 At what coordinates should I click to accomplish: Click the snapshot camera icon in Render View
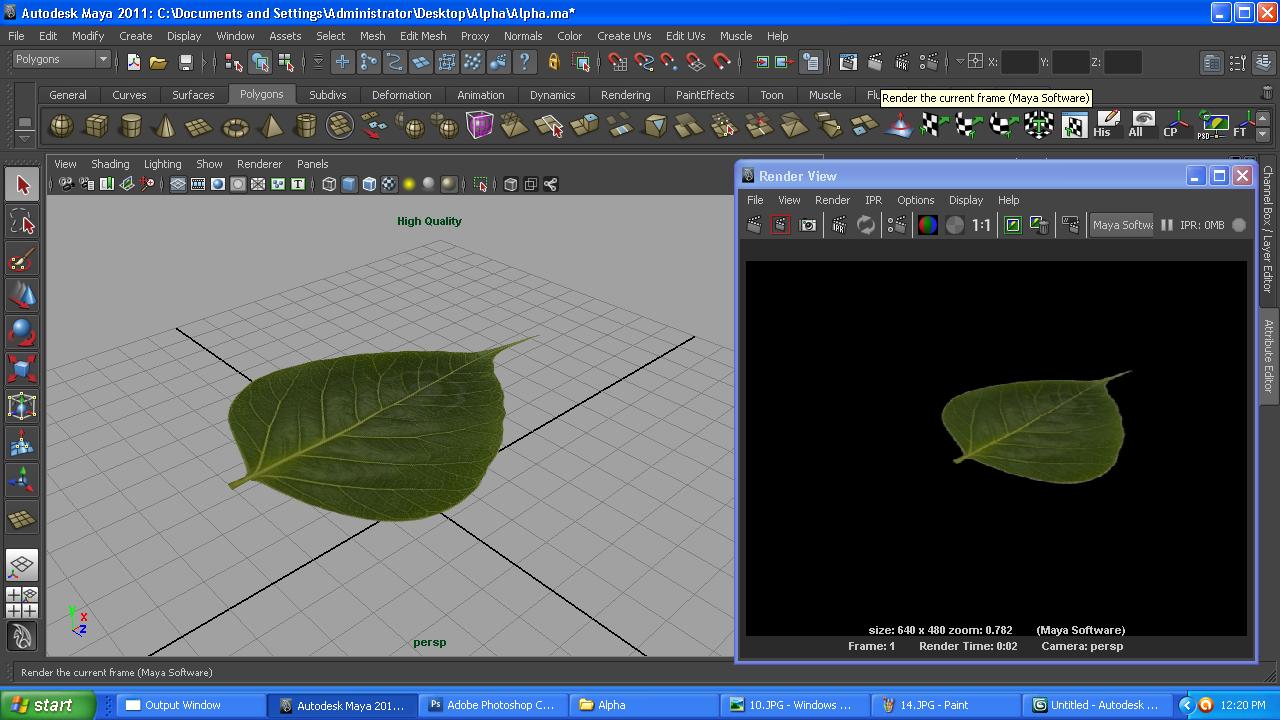pos(808,224)
